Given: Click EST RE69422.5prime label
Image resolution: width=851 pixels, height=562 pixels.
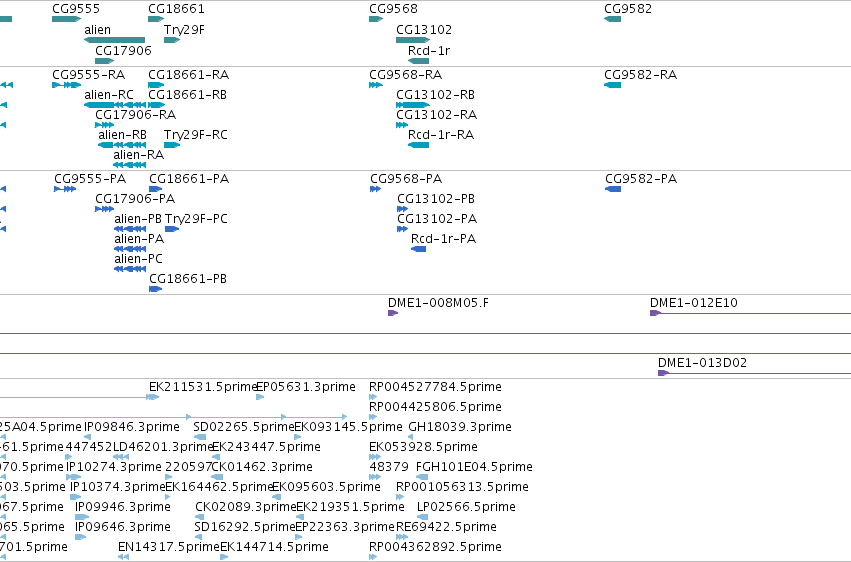Looking at the screenshot, I should point(446,527).
